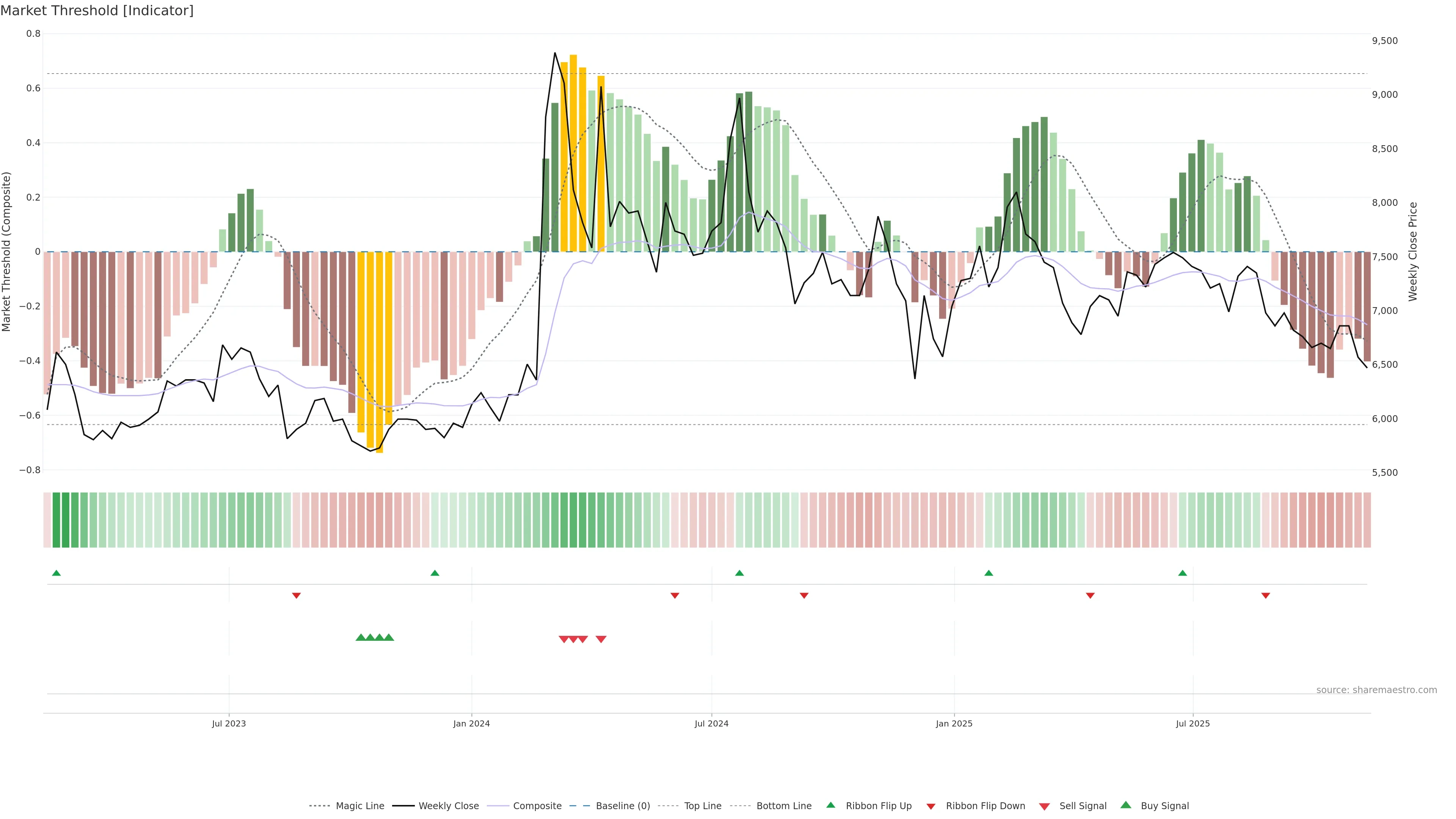Click the first red Ribbon Flip Down marker
The width and height of the screenshot is (1456, 819).
[296, 596]
